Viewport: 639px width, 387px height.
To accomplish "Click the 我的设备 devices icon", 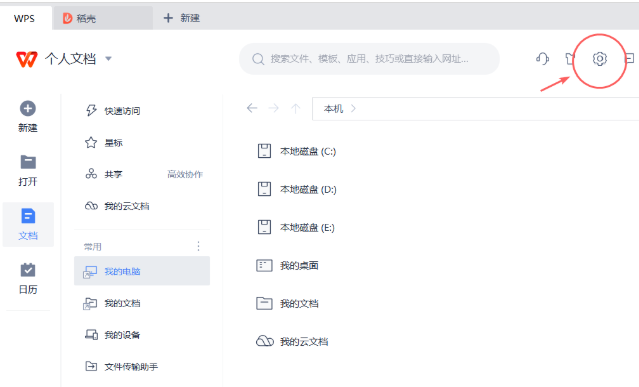I will (x=91, y=335).
